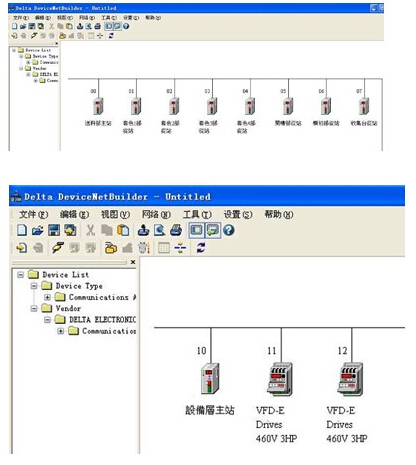This screenshot has width=416, height=465.
Task: Select the Vendor folder in tree
Action: [68, 308]
